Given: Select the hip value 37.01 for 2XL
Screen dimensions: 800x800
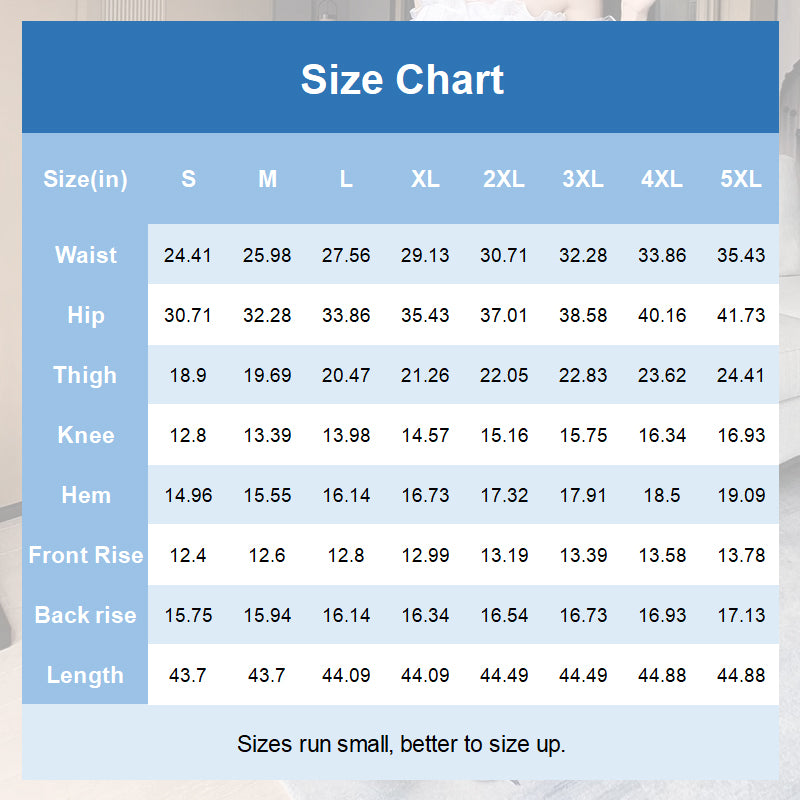Looking at the screenshot, I should [504, 315].
